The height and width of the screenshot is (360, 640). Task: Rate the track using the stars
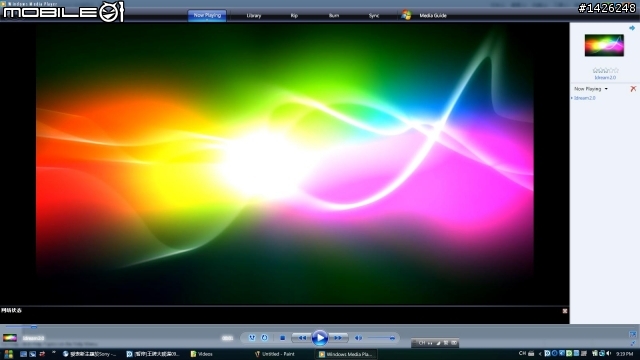click(605, 71)
